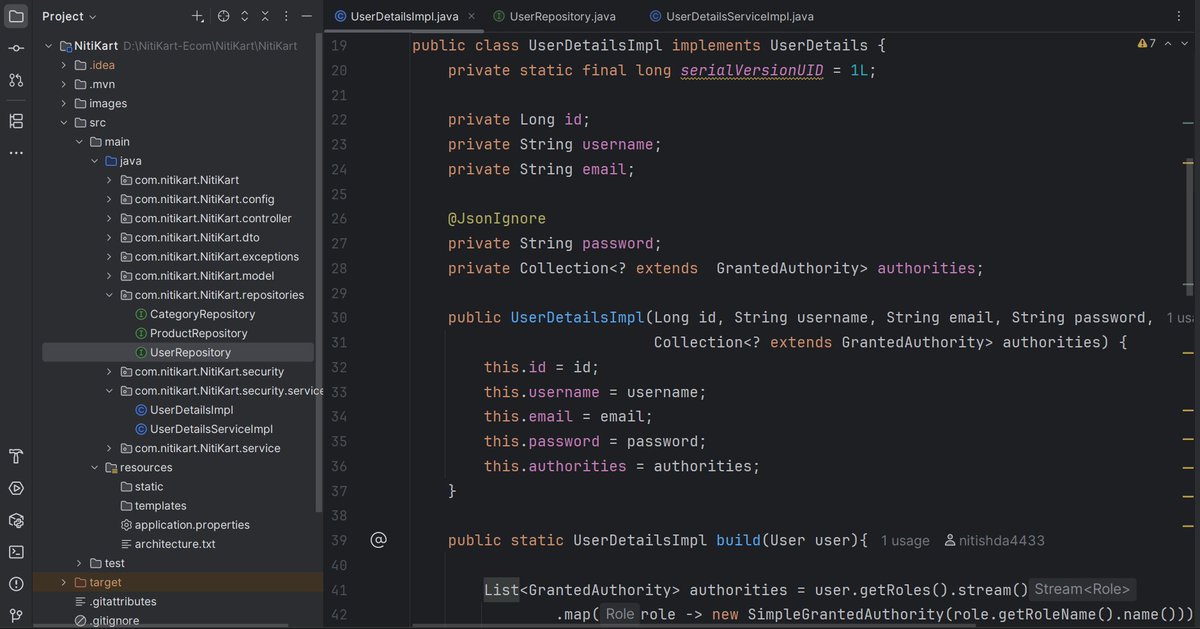Screen dimensions: 1200x629
Task: Open the Problems tool window icon
Action: [x=16, y=583]
